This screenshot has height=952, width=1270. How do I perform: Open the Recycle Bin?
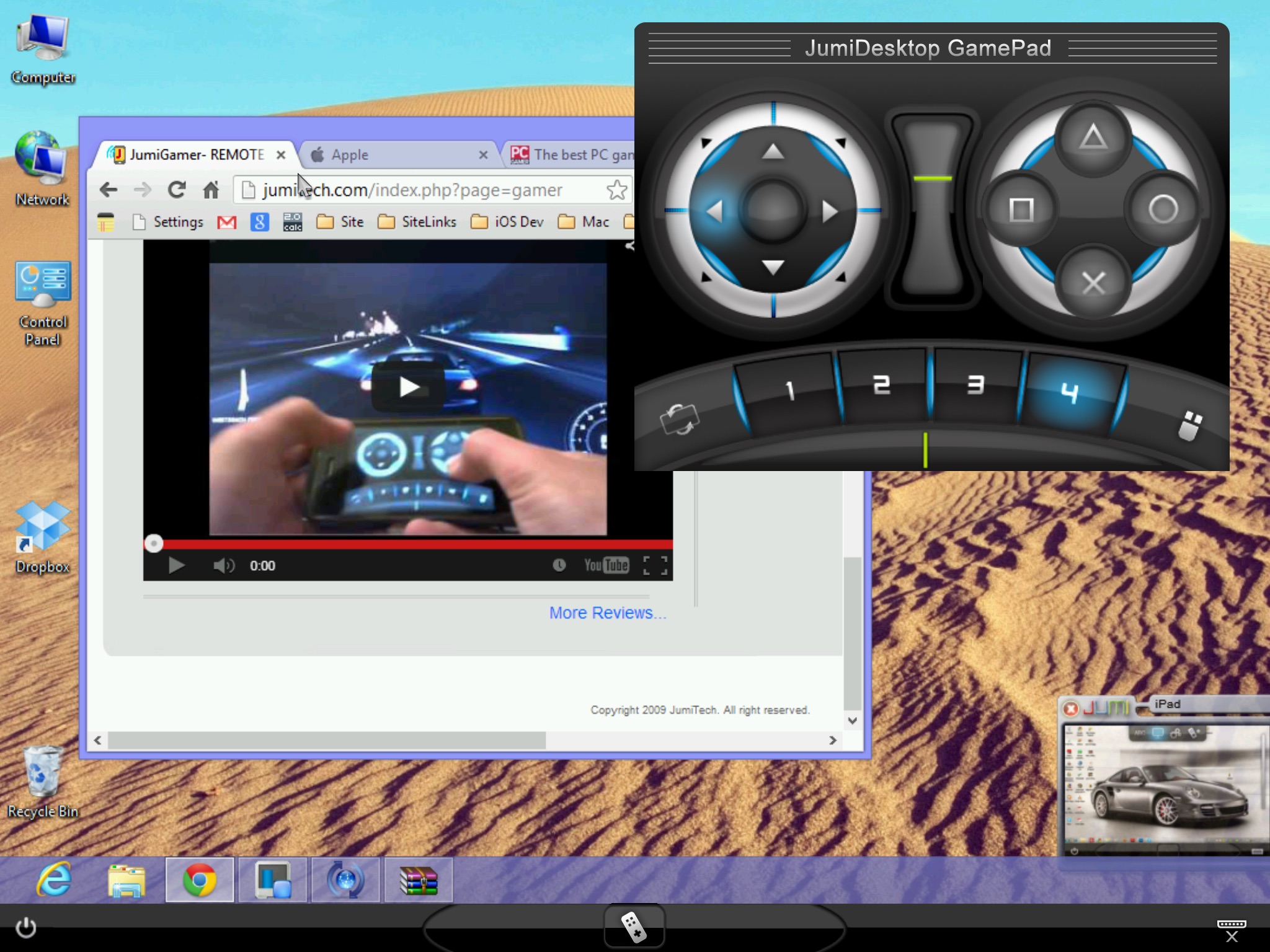[42, 782]
